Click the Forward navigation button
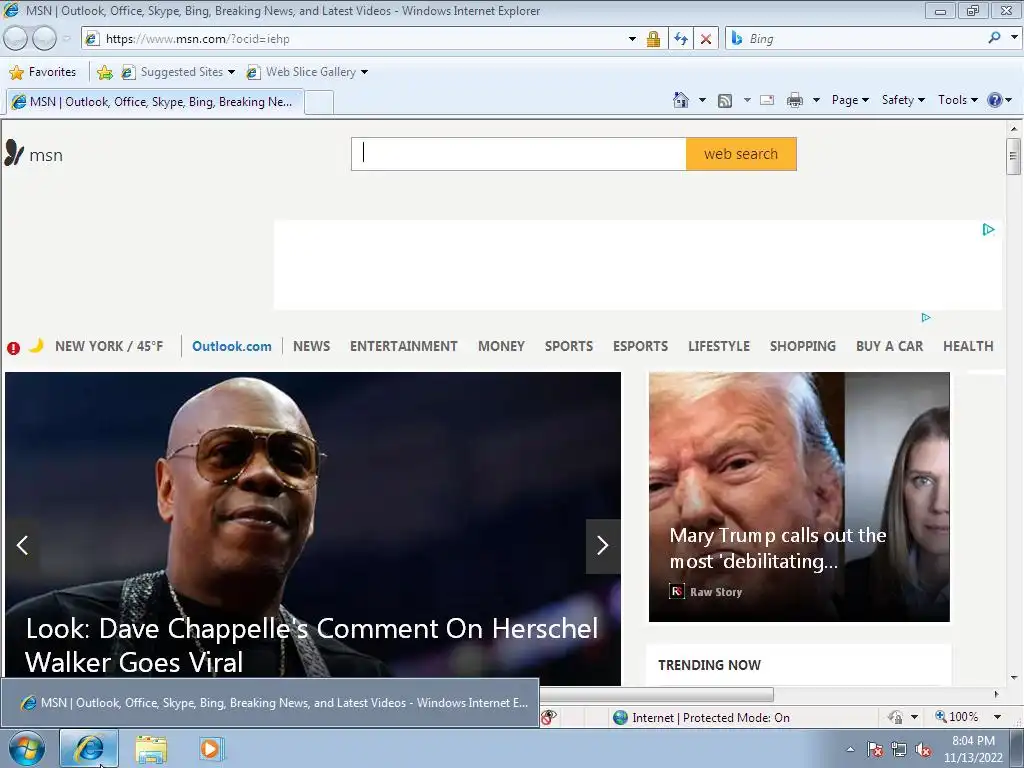 tap(44, 39)
